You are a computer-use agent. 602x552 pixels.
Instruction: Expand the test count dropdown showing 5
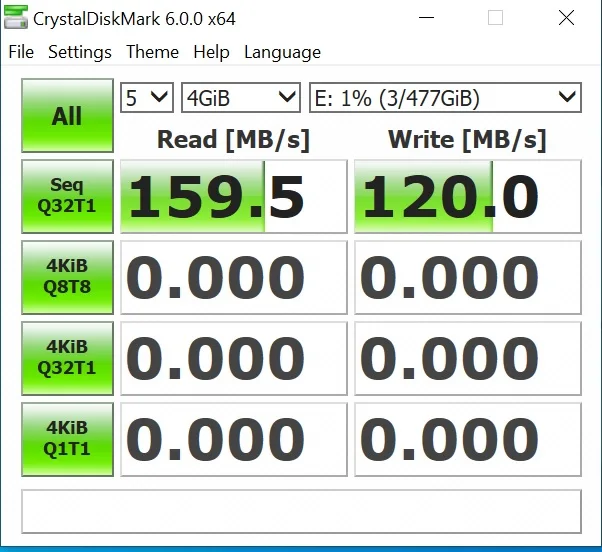(x=147, y=98)
